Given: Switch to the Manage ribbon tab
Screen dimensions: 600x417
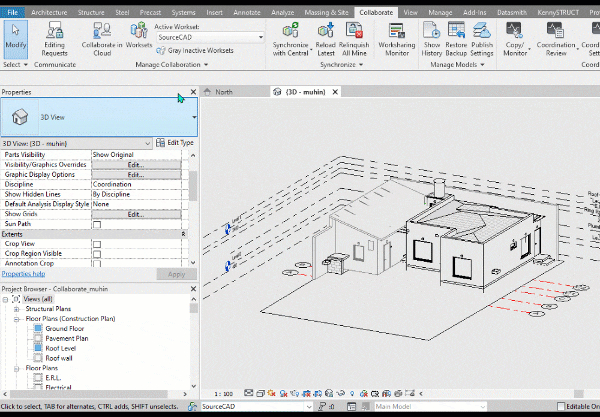Looking at the screenshot, I should tap(440, 12).
